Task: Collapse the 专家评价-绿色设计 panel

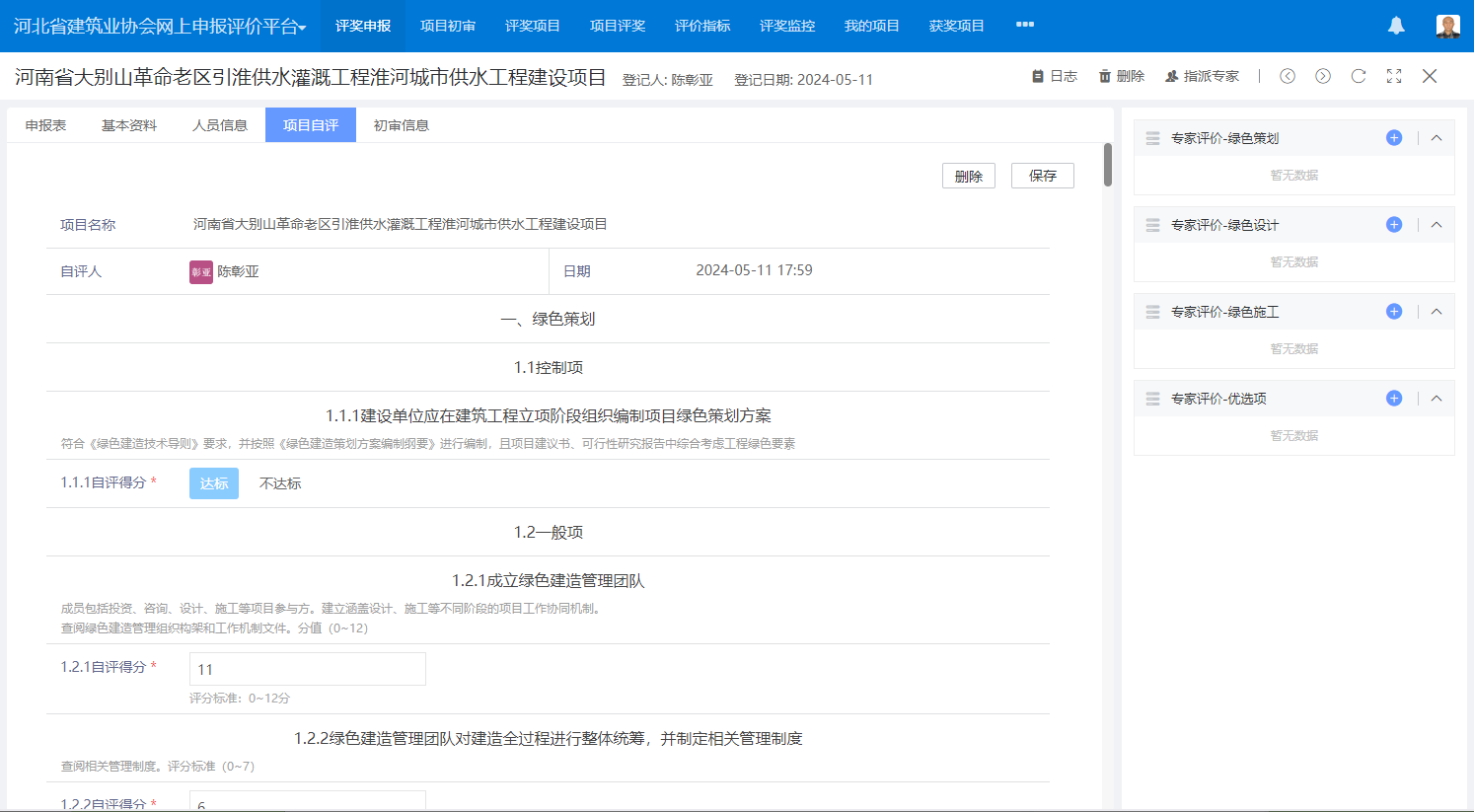Action: [x=1437, y=225]
